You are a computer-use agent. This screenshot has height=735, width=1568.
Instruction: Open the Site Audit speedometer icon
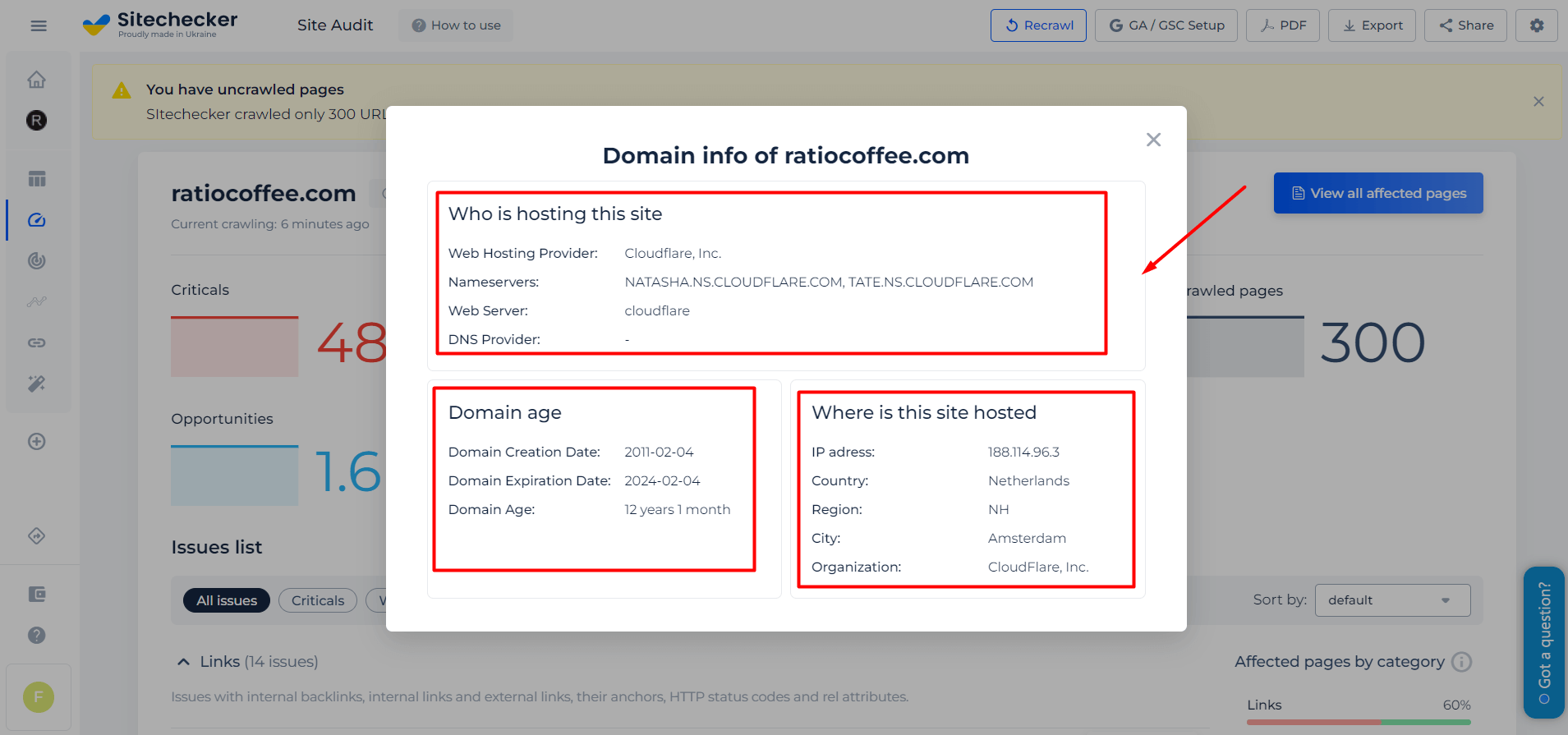click(x=37, y=220)
